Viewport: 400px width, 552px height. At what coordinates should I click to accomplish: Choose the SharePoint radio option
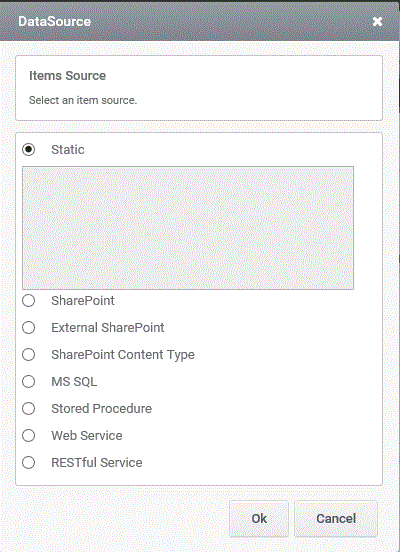coord(29,301)
